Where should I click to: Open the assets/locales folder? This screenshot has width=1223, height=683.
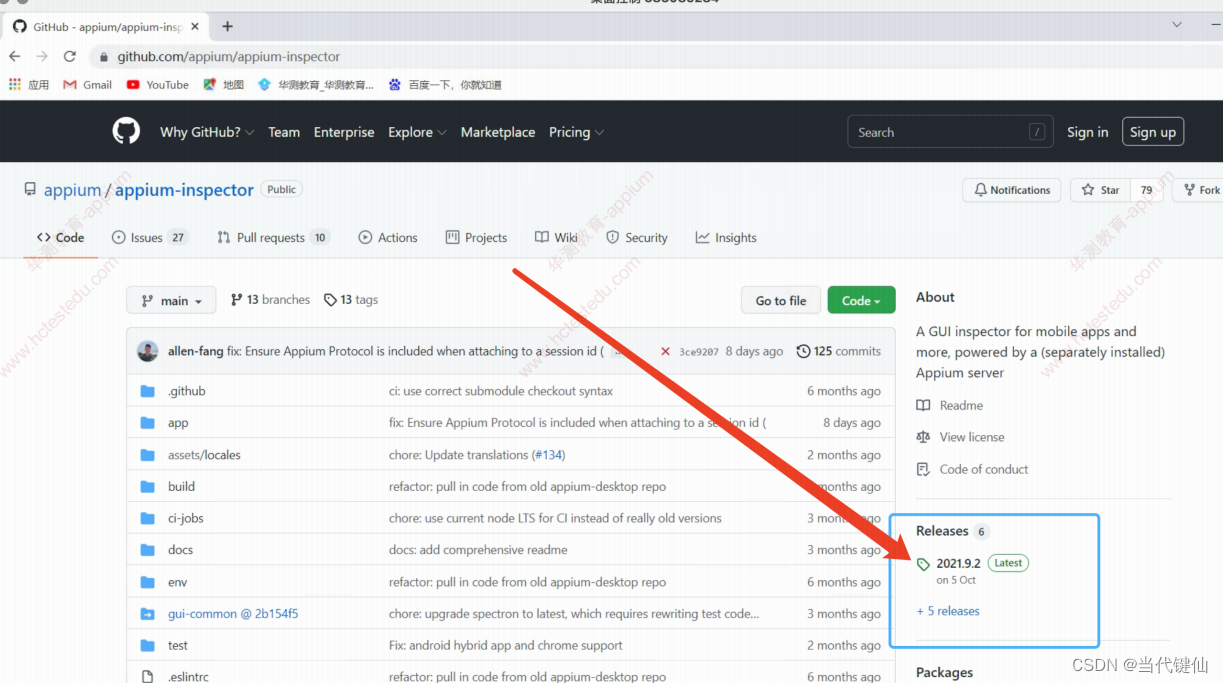[x=204, y=455]
